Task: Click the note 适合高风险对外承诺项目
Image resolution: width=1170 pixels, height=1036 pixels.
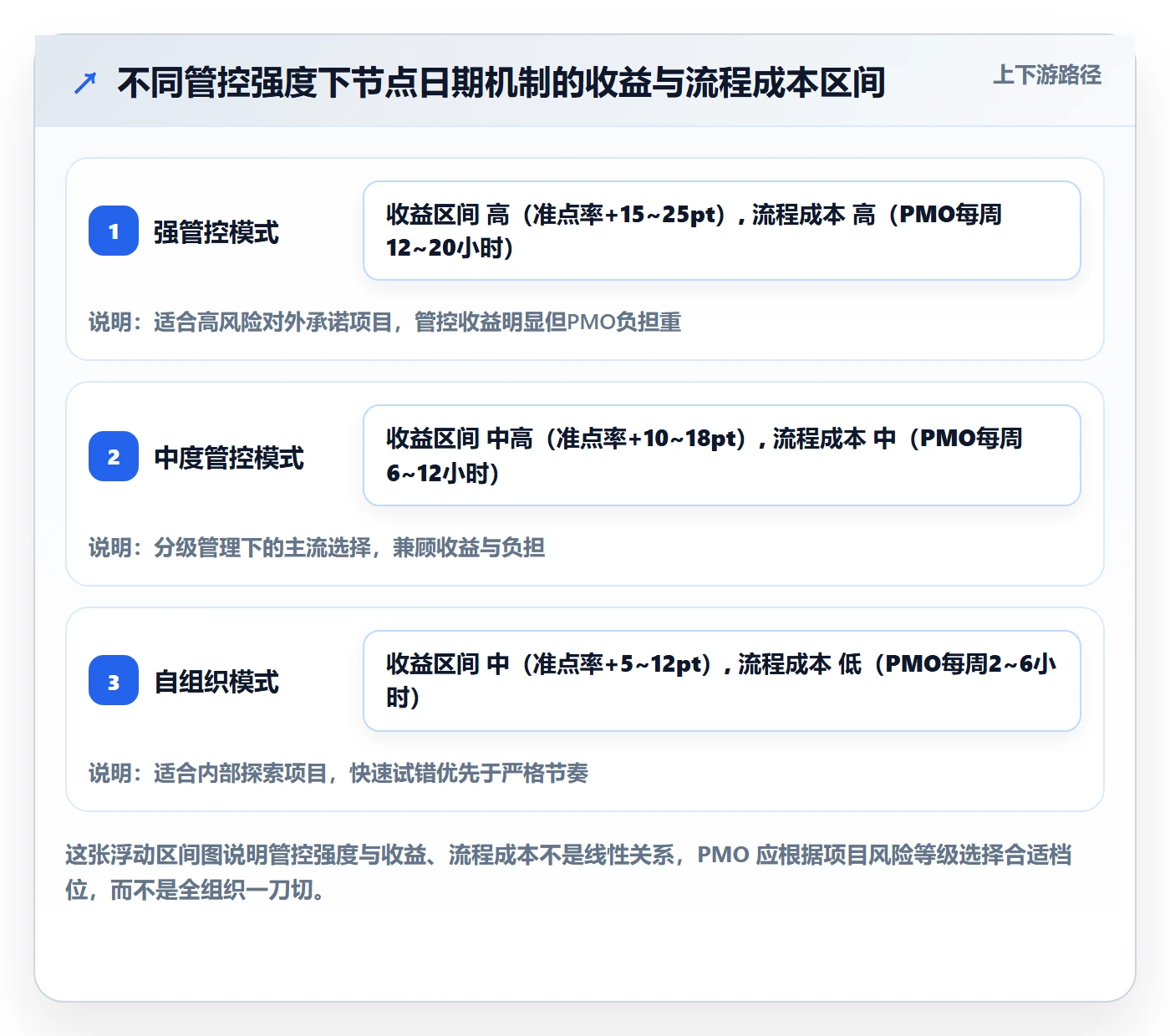Action: tap(385, 322)
